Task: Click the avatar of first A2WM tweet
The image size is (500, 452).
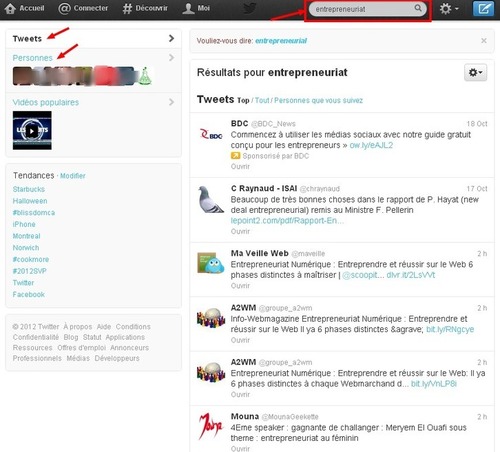Action: pos(211,317)
